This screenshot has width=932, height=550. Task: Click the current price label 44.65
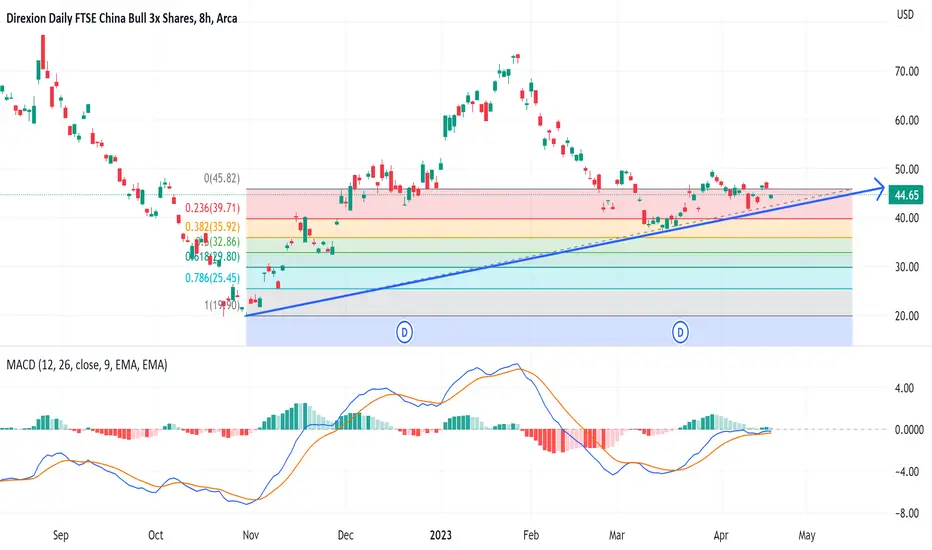906,195
